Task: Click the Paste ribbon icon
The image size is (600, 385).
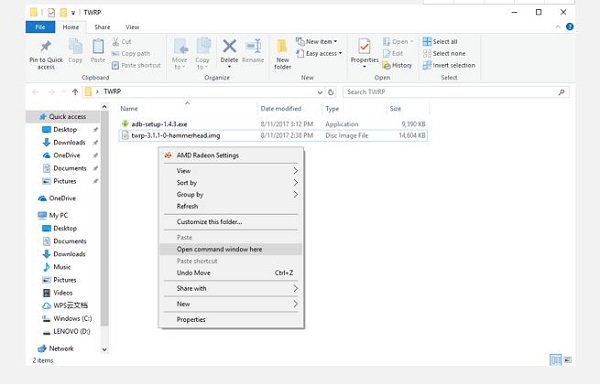Action: 98,47
